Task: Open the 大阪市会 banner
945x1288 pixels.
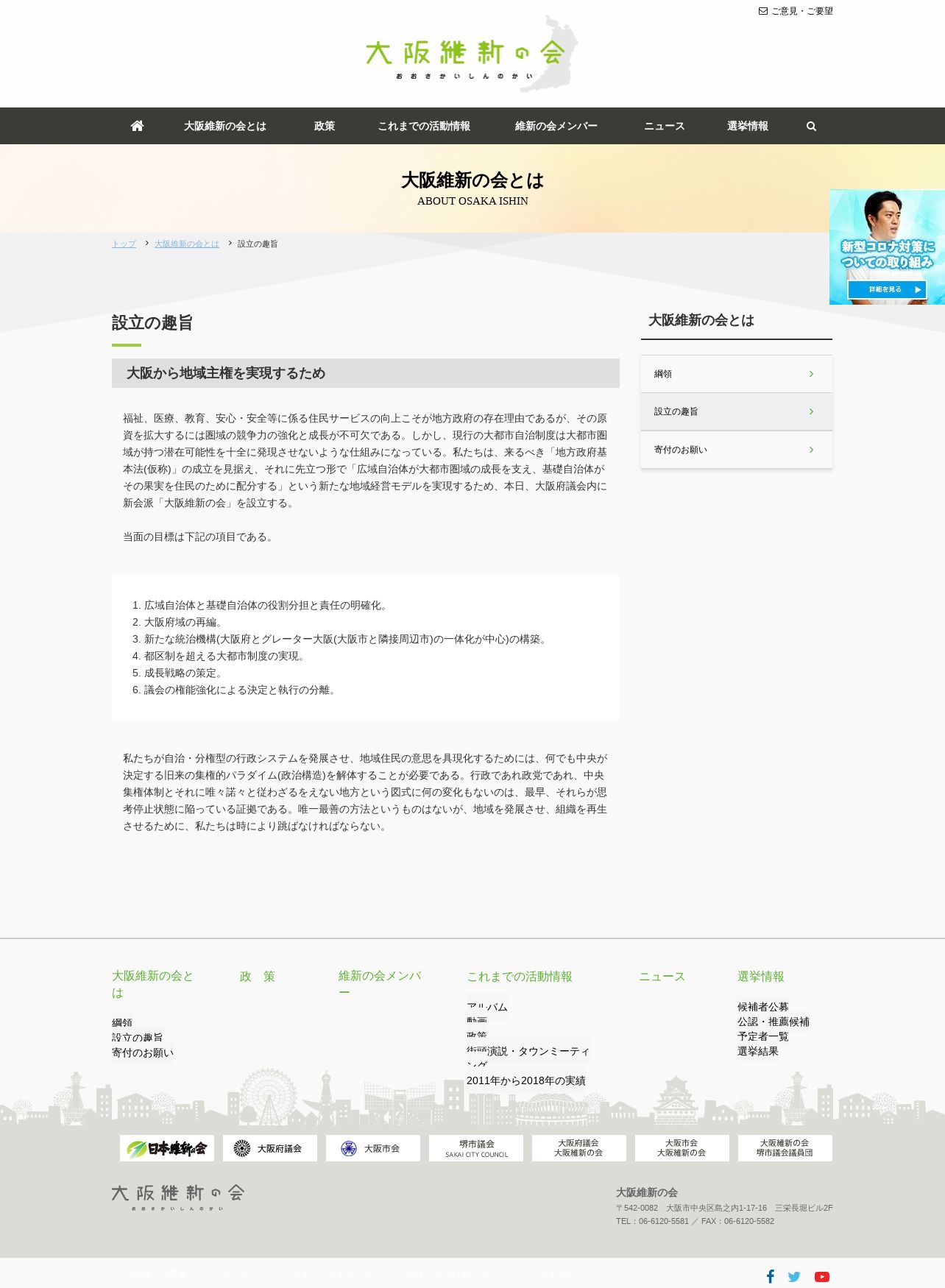Action: tap(373, 1148)
